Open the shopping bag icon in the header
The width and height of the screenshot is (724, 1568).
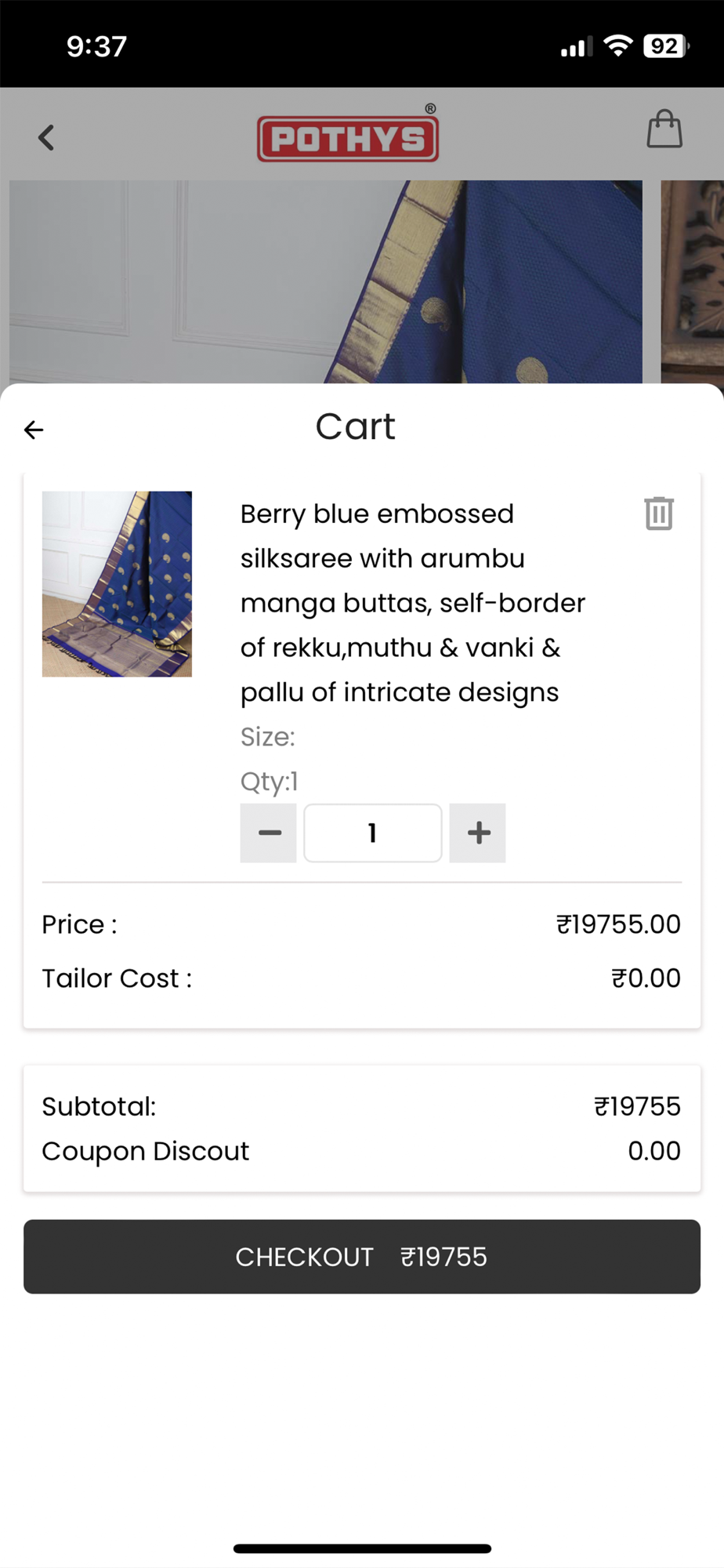click(664, 129)
